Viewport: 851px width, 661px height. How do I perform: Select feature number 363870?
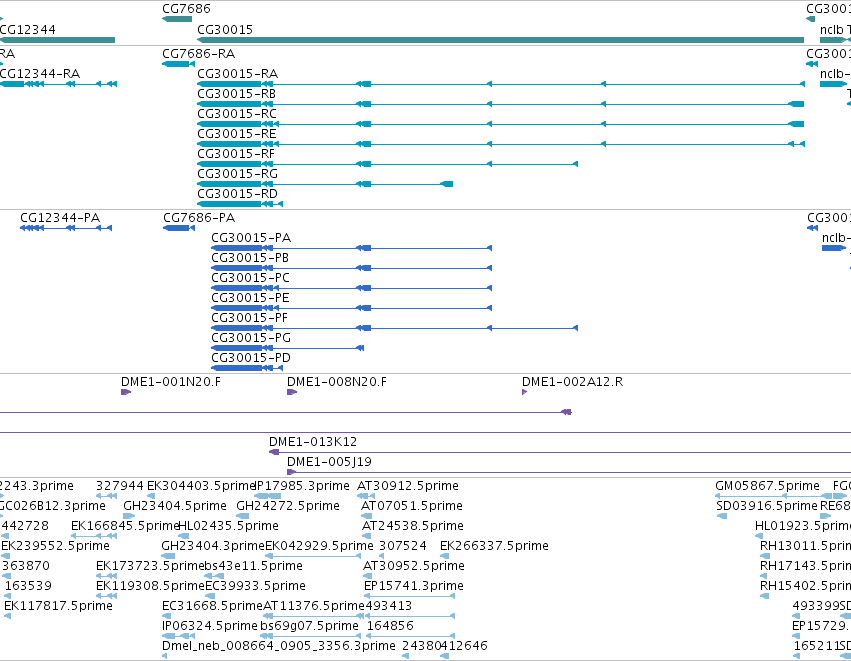25,567
